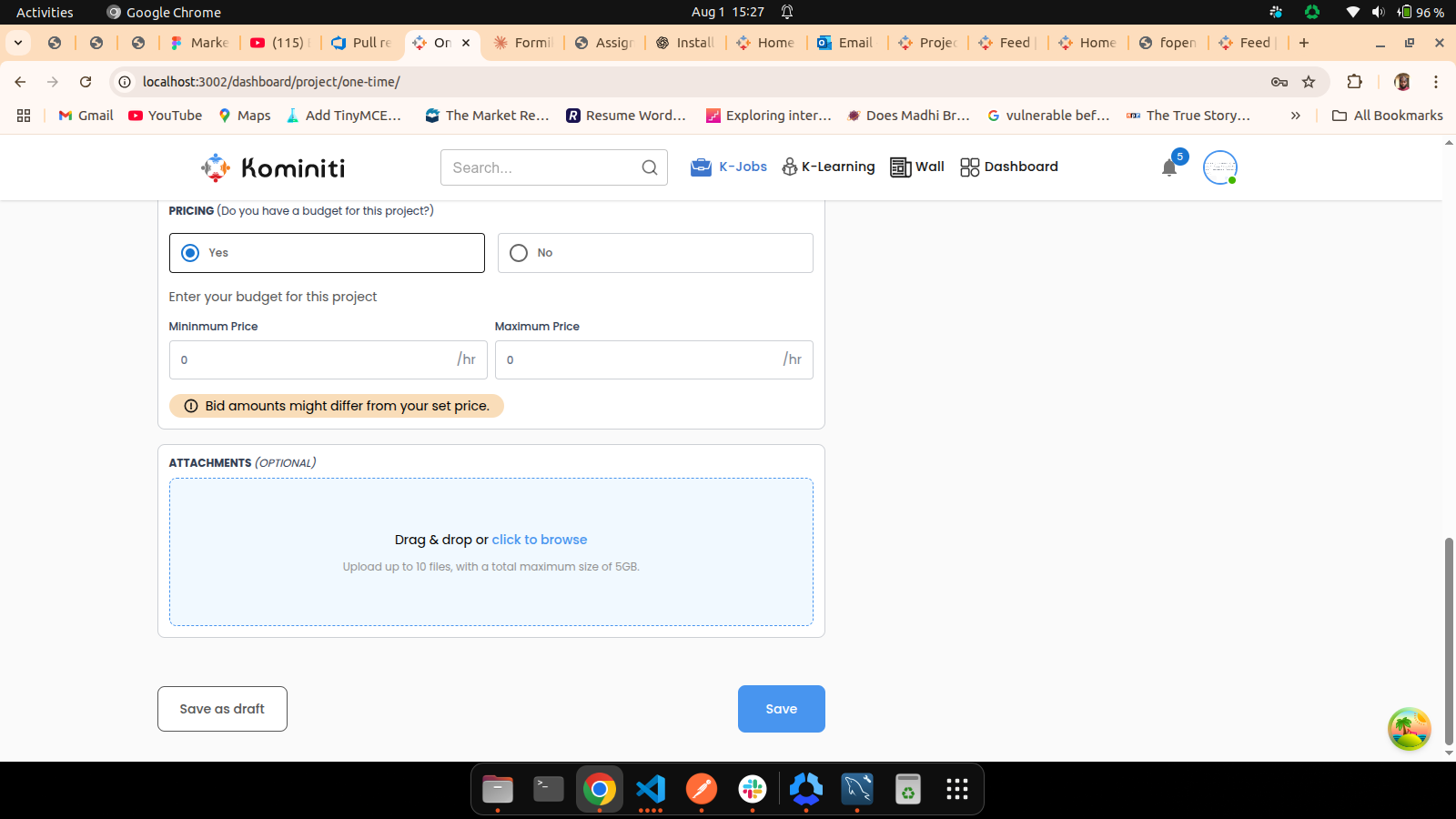This screenshot has width=1456, height=819.
Task: Click Save as draft button
Action: pos(222,709)
